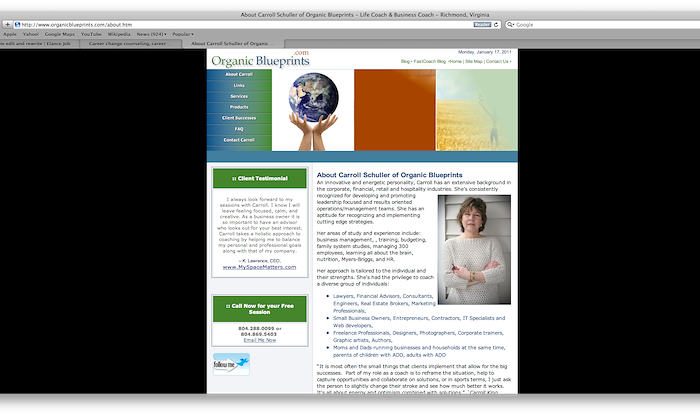Viewport: 700px width, 416px height.
Task: Click the Site Map link
Action: [x=474, y=62]
